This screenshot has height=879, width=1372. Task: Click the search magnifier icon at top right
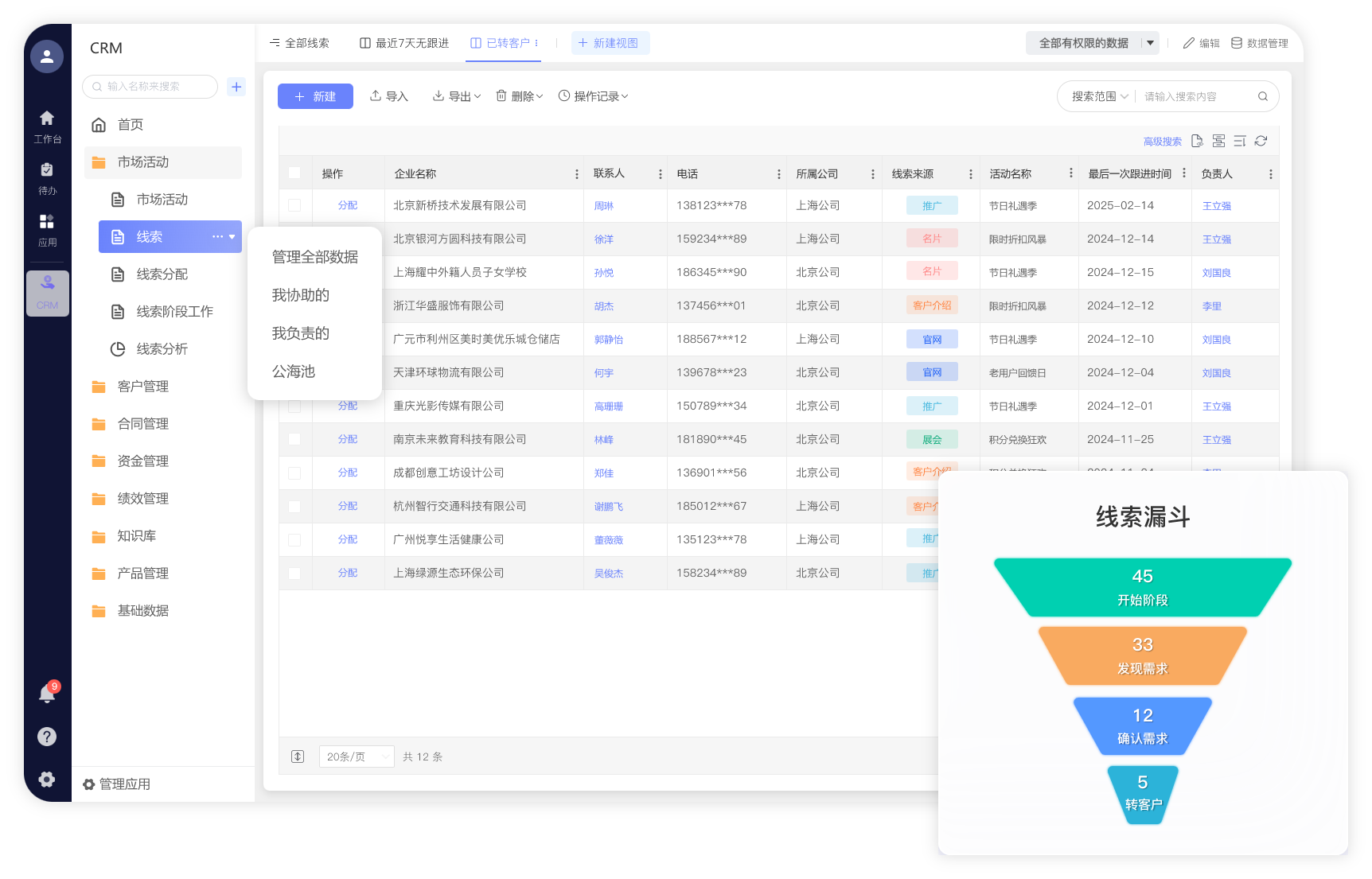1262,96
